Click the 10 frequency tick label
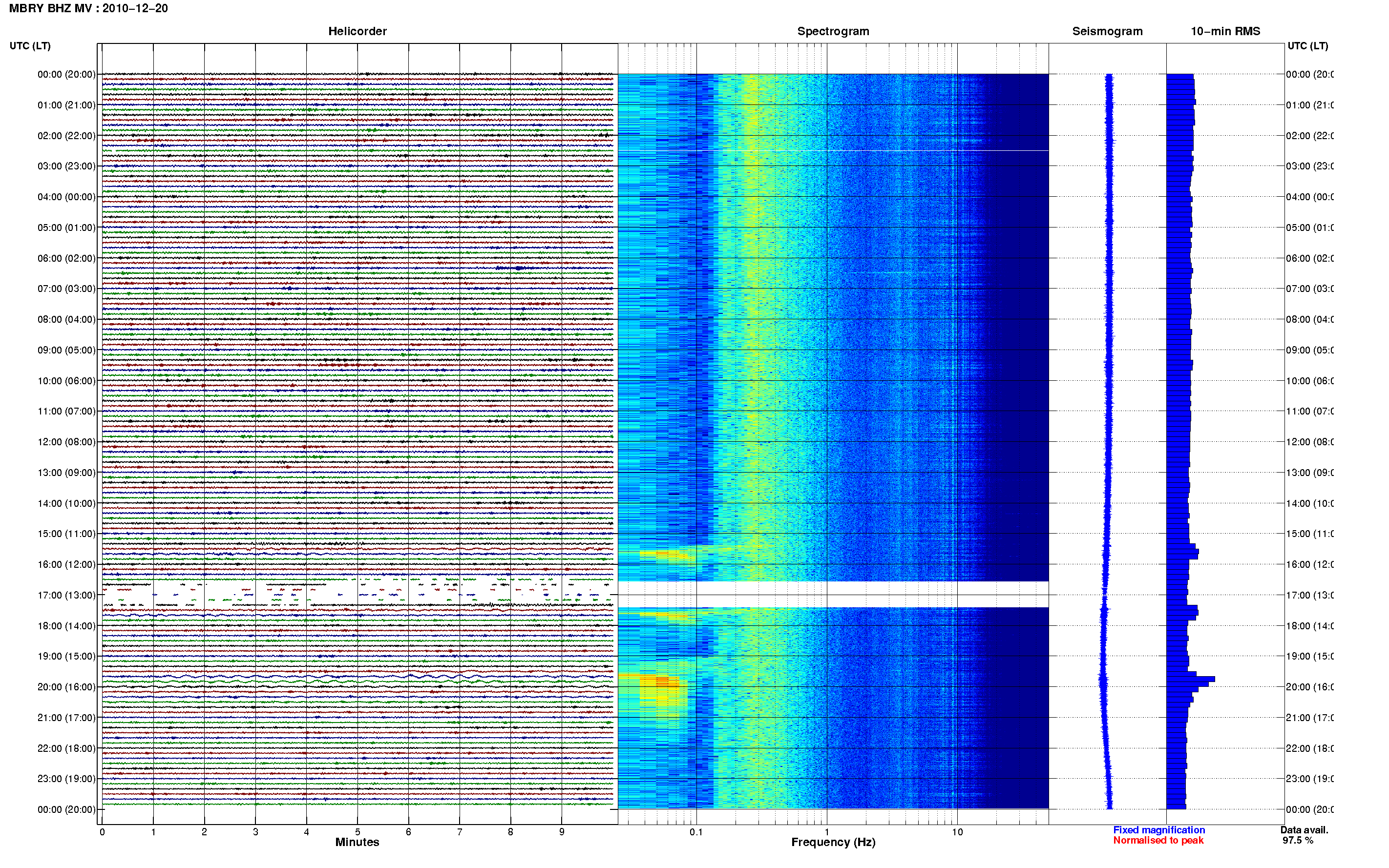The width and height of the screenshot is (1389, 868). point(957,832)
